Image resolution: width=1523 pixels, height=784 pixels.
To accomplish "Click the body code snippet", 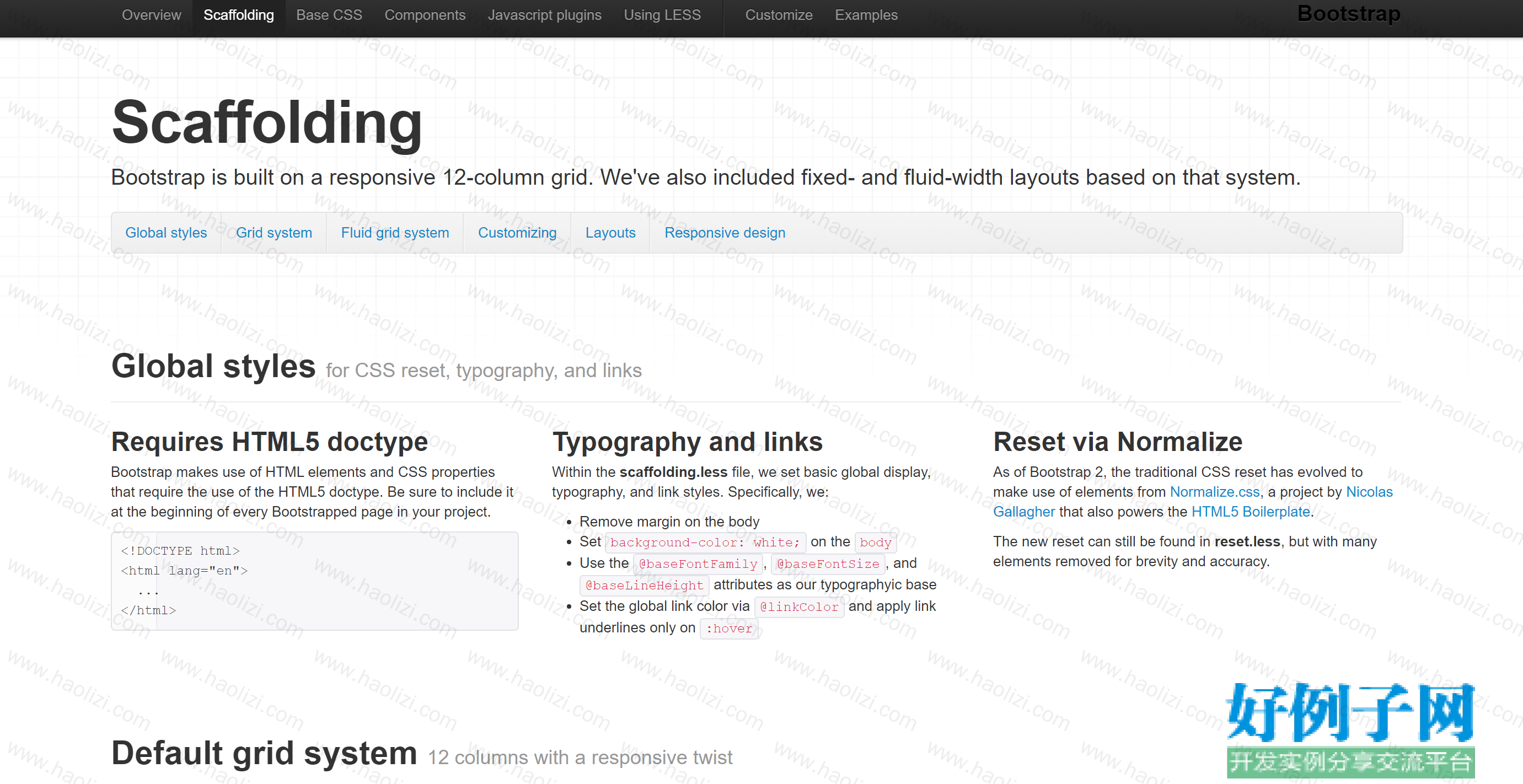I will coord(875,542).
